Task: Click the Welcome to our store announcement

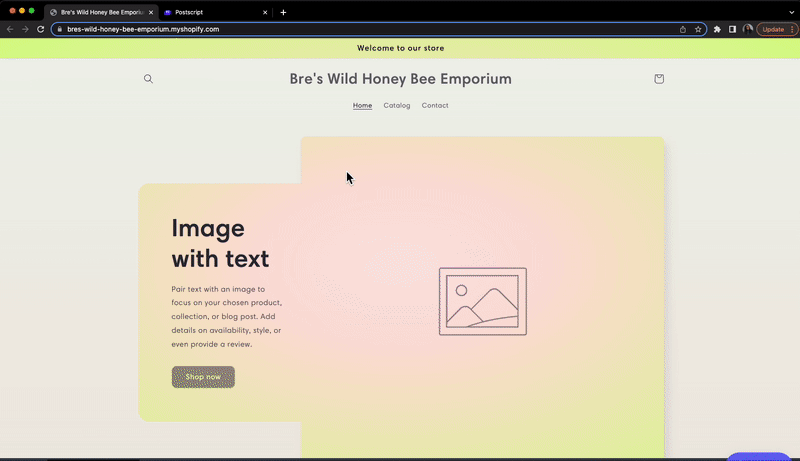Action: [401, 48]
